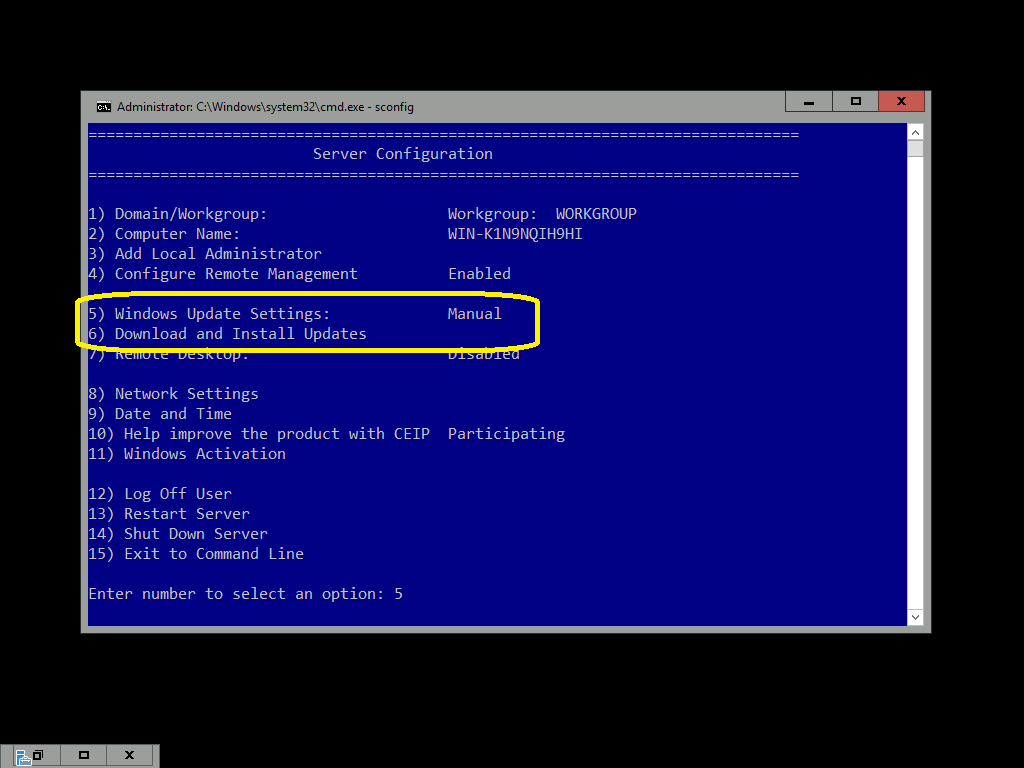Click the Computer Name value WIN-K1N9NQIH9HI
The image size is (1024, 768).
[515, 234]
